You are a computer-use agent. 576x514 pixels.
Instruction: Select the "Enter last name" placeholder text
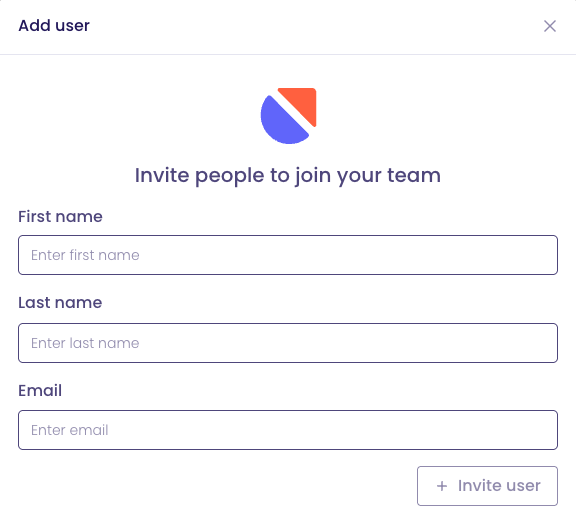(85, 343)
